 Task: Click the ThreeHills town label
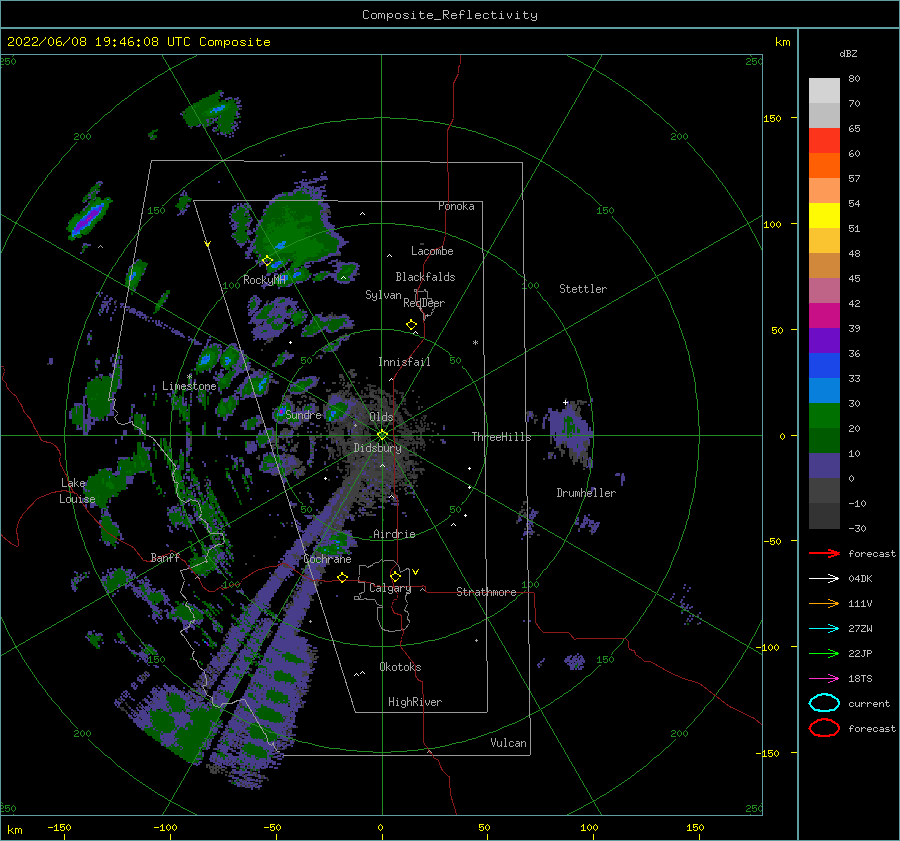[x=502, y=437]
